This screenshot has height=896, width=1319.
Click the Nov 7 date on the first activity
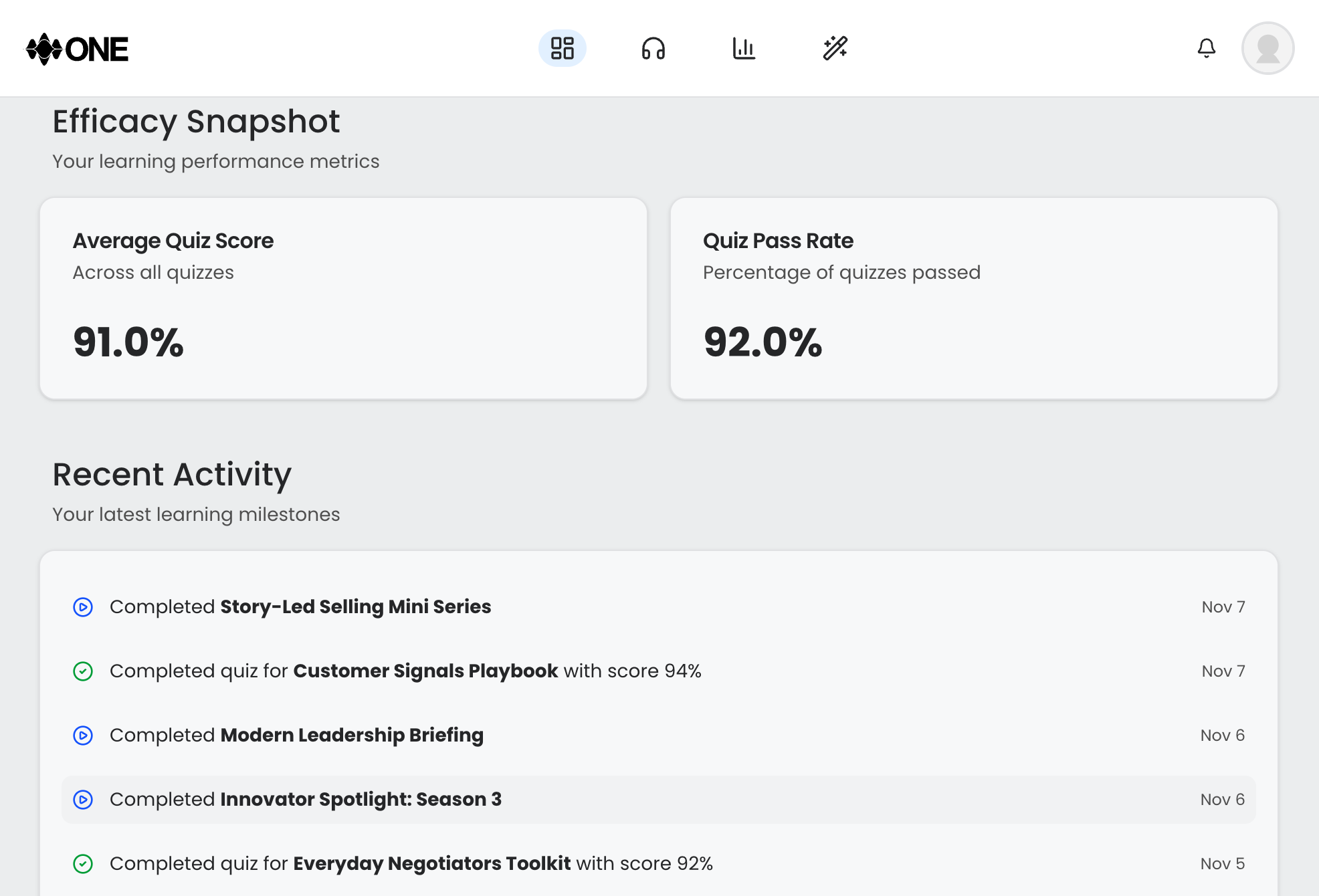tap(1223, 606)
